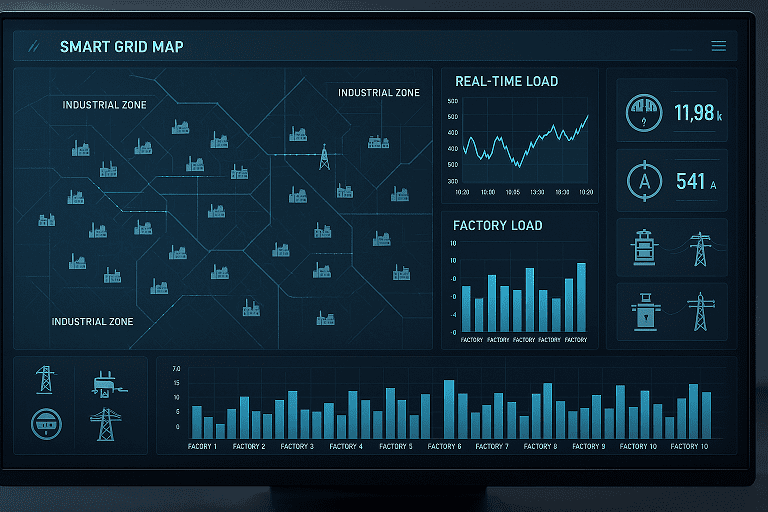Select the pylon icon just below the 541 A value
Screen dimensions: 768x512
(700, 249)
